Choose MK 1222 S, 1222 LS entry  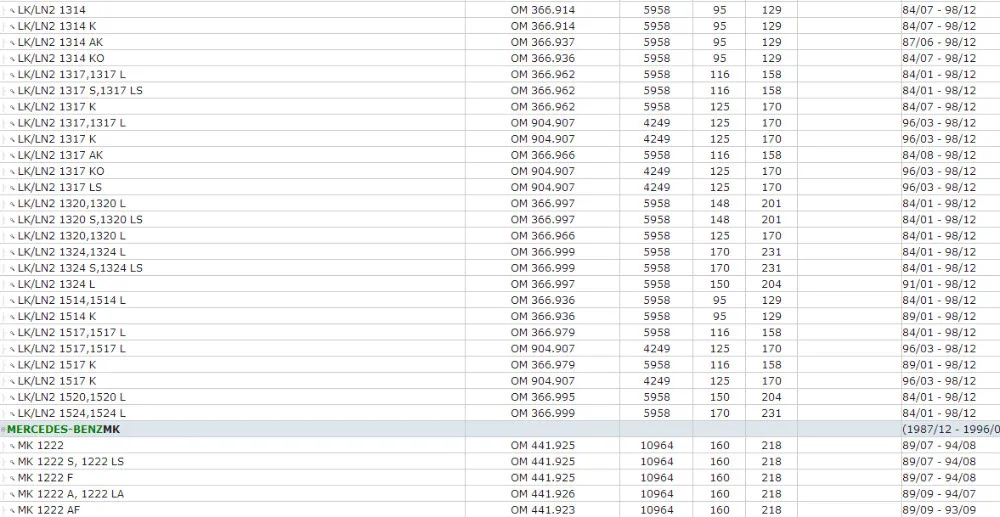71,462
